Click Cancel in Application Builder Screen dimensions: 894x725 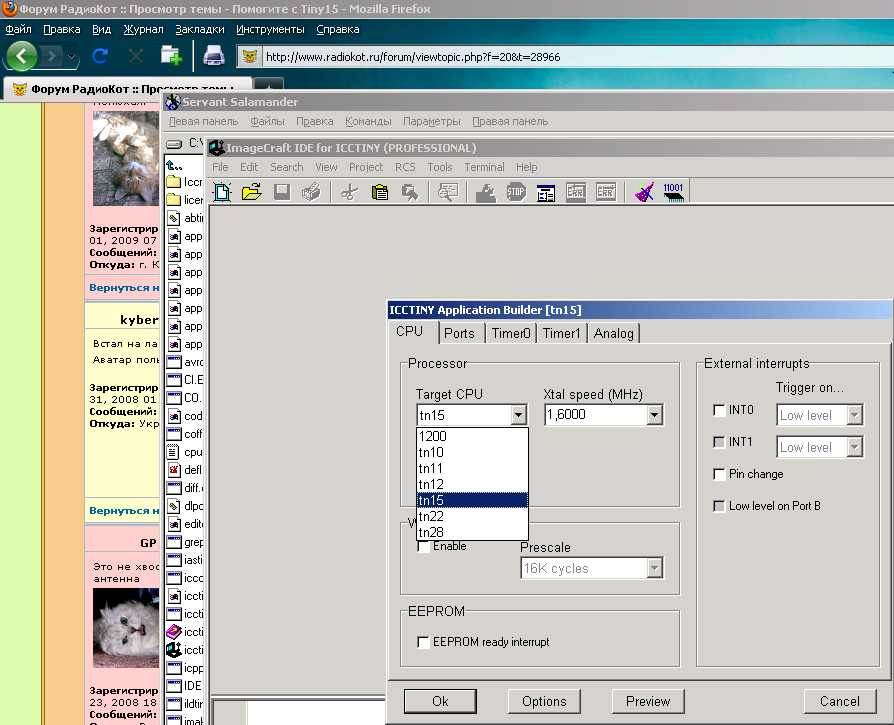tap(839, 701)
